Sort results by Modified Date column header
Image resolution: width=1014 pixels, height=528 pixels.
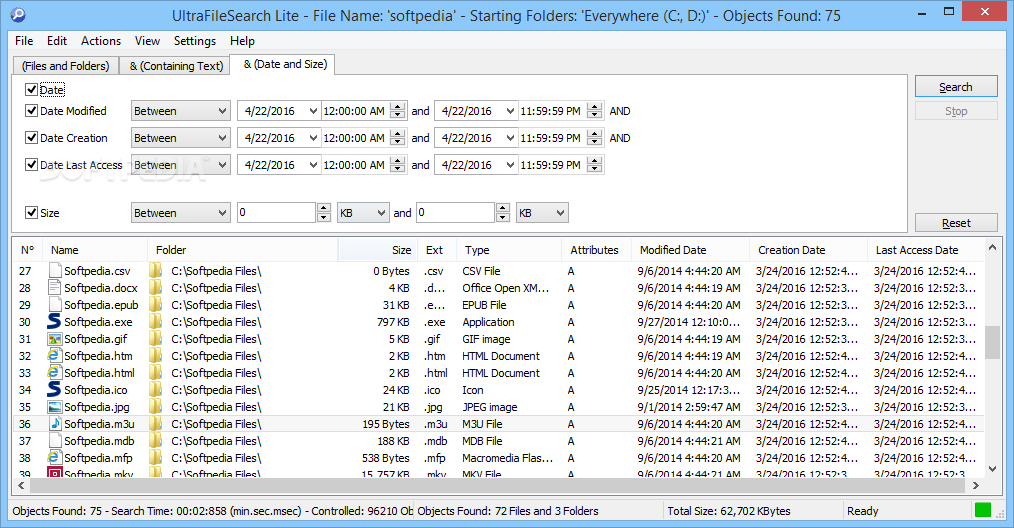pyautogui.click(x=690, y=250)
